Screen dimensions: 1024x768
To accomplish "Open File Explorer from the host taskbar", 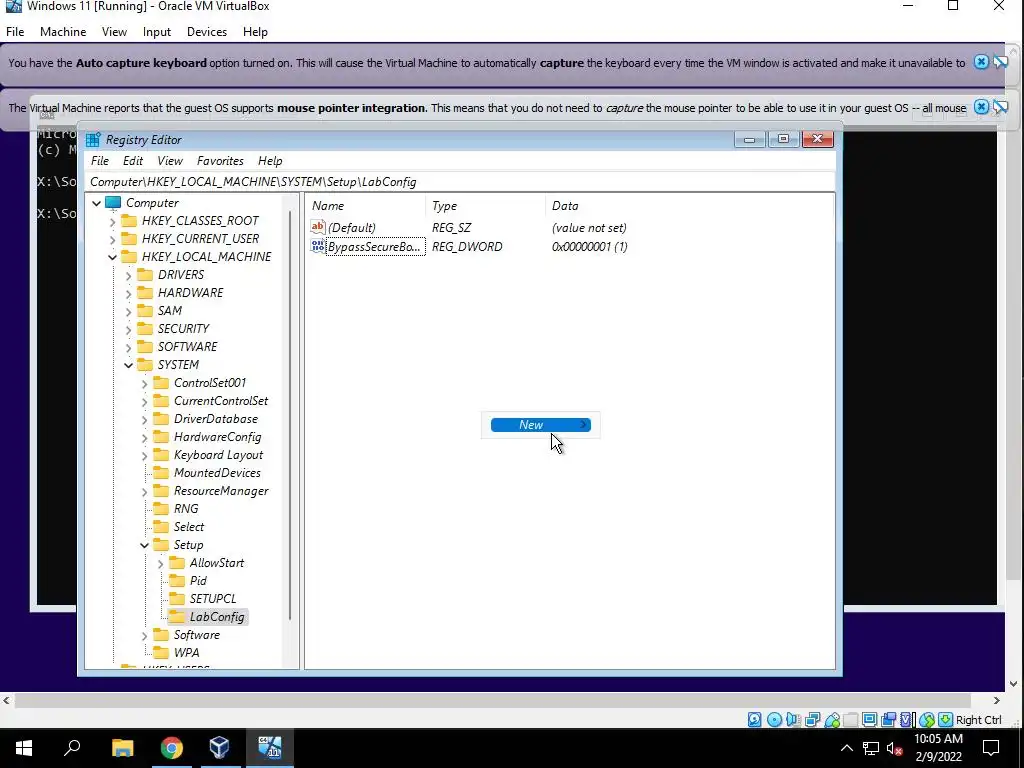I will coord(122,748).
